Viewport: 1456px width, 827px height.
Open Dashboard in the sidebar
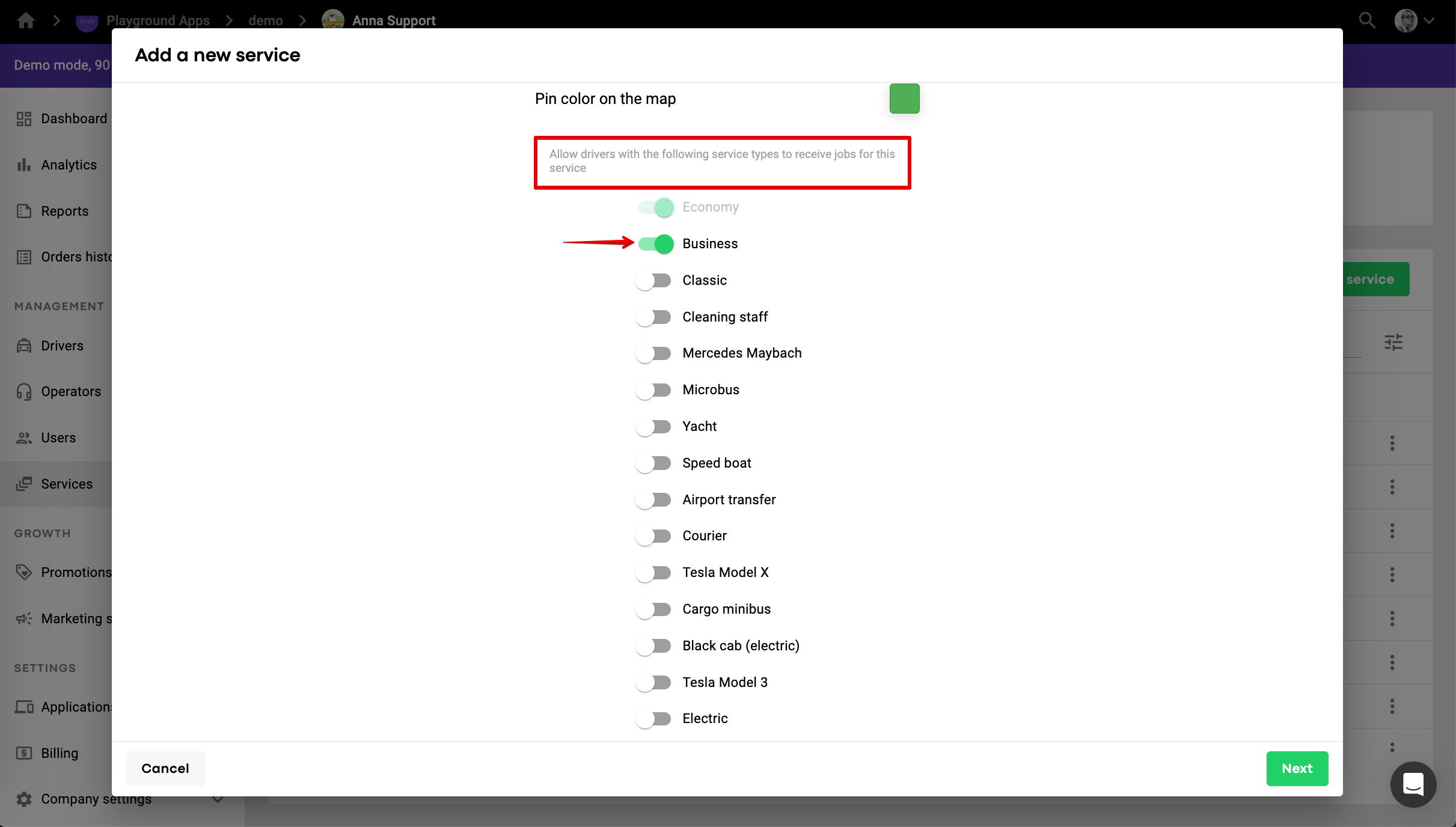tap(73, 118)
